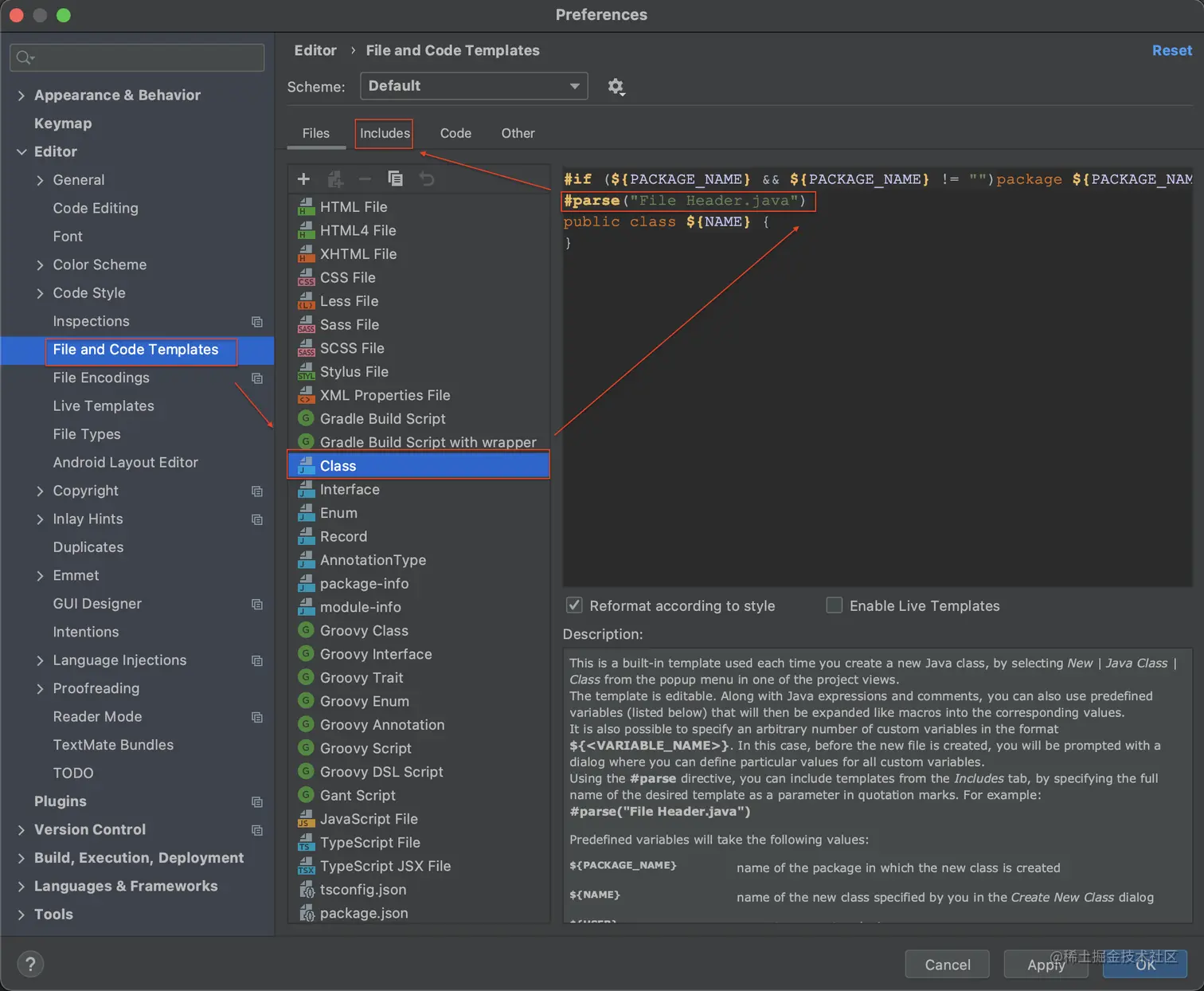This screenshot has width=1204, height=991.
Task: Click the package.json template icon
Action: [x=307, y=913]
